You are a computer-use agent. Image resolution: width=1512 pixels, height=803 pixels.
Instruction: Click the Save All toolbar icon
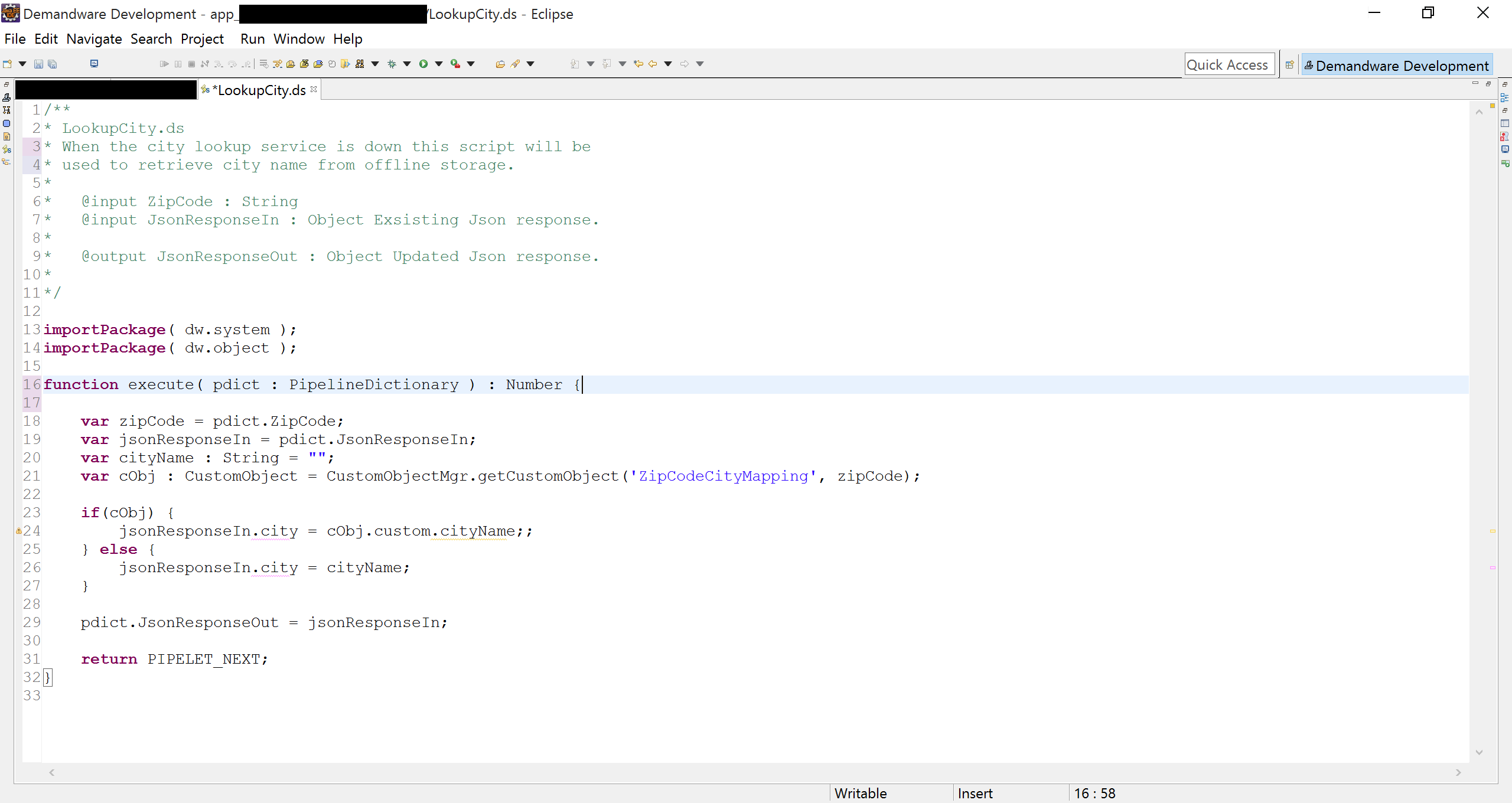[x=52, y=63]
